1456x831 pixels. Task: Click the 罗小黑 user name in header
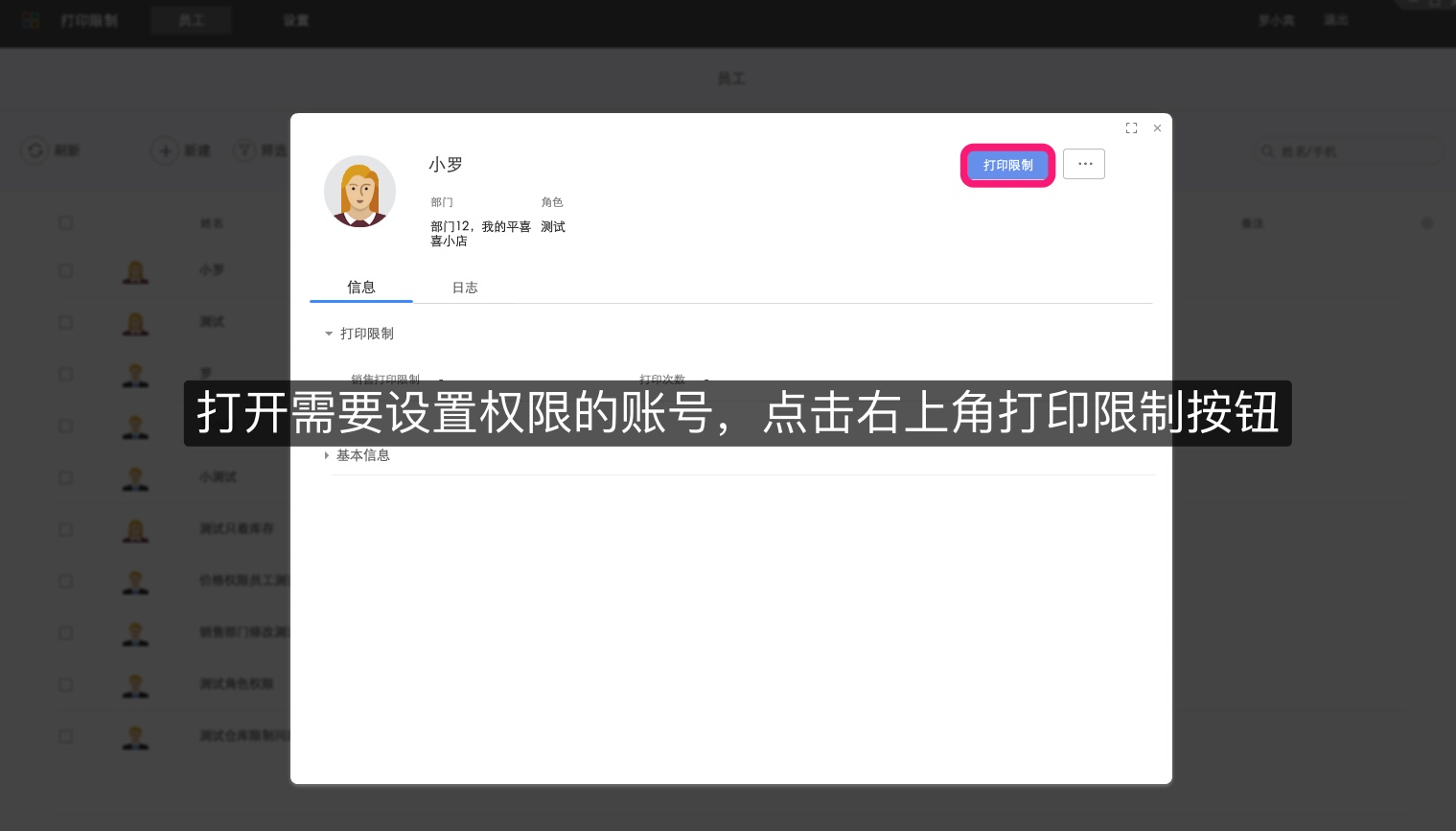pos(1276,20)
